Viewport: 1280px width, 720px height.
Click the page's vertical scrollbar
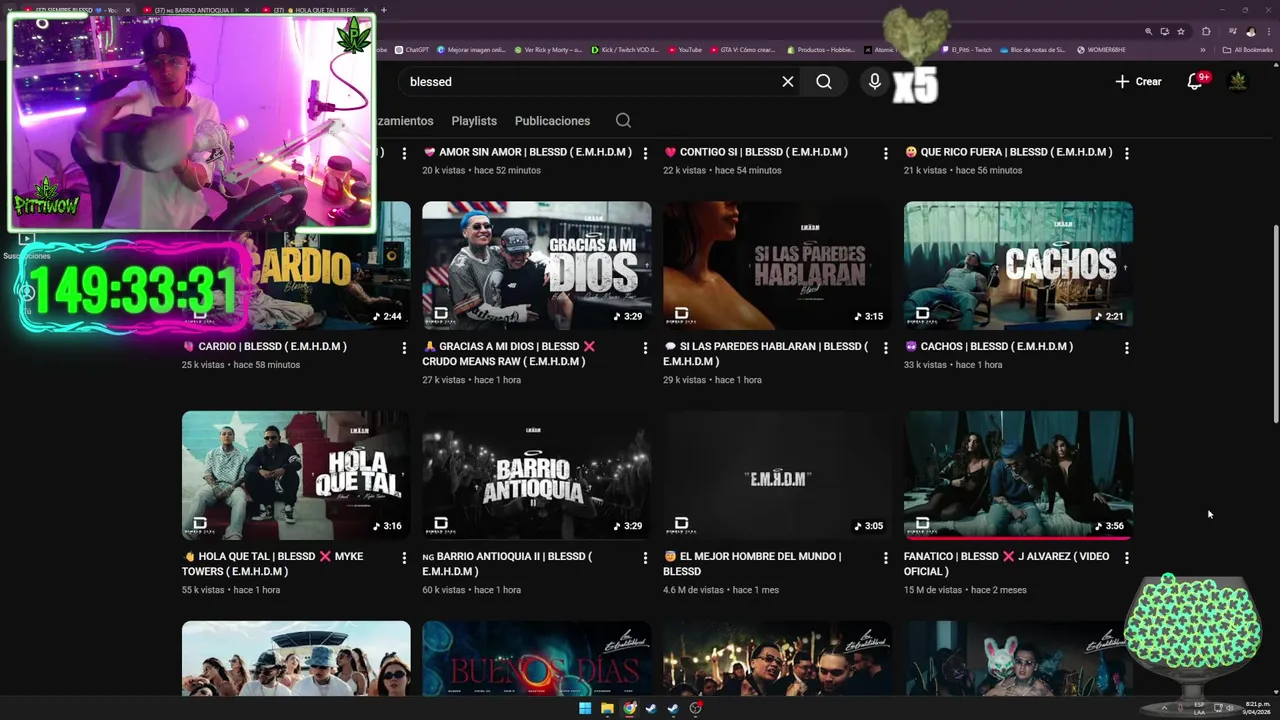pos(1275,325)
